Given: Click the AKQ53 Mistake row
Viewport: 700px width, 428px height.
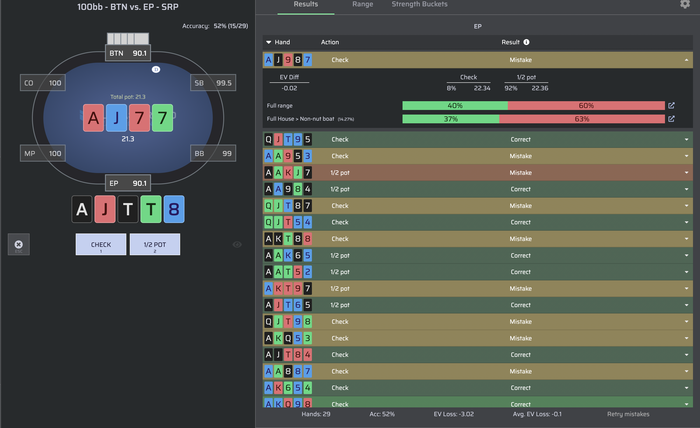Looking at the screenshot, I should [x=478, y=338].
